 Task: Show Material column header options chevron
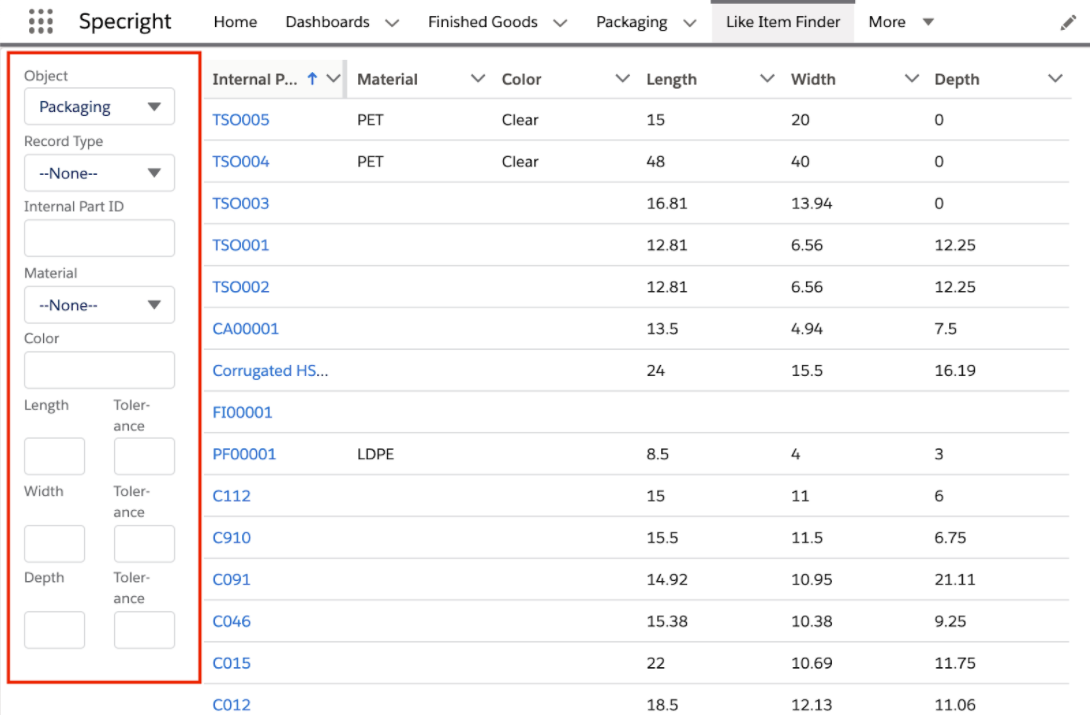point(478,79)
